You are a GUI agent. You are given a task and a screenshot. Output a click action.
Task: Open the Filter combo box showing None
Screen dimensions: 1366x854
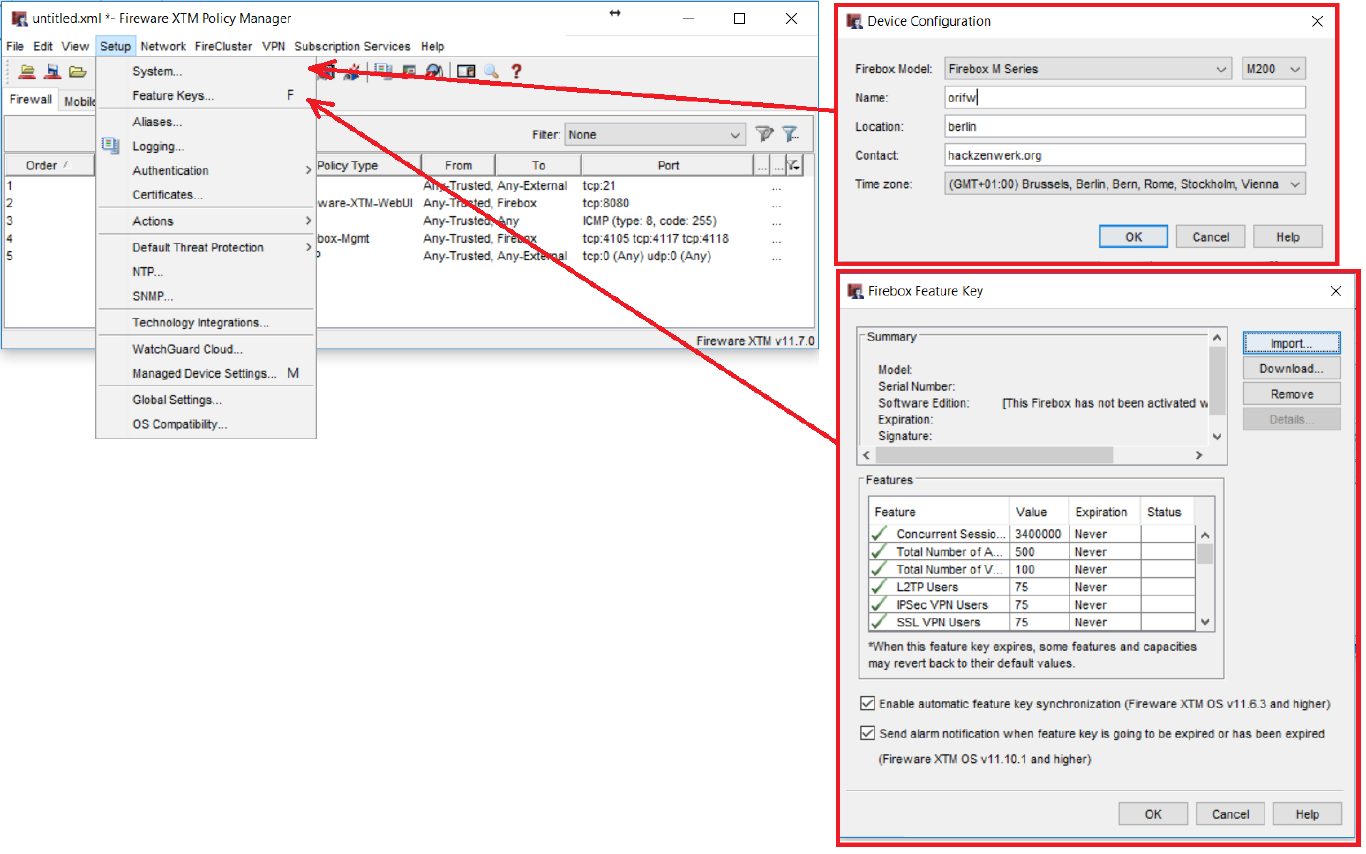(654, 134)
